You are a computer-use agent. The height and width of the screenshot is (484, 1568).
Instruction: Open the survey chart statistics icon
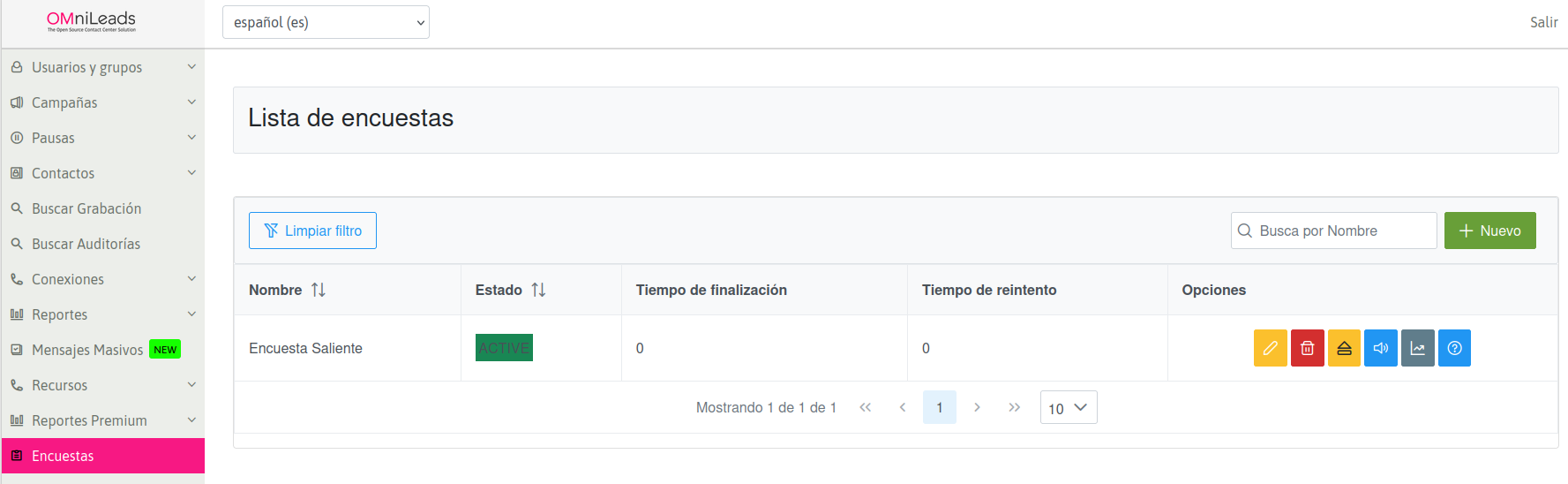pos(1417,348)
